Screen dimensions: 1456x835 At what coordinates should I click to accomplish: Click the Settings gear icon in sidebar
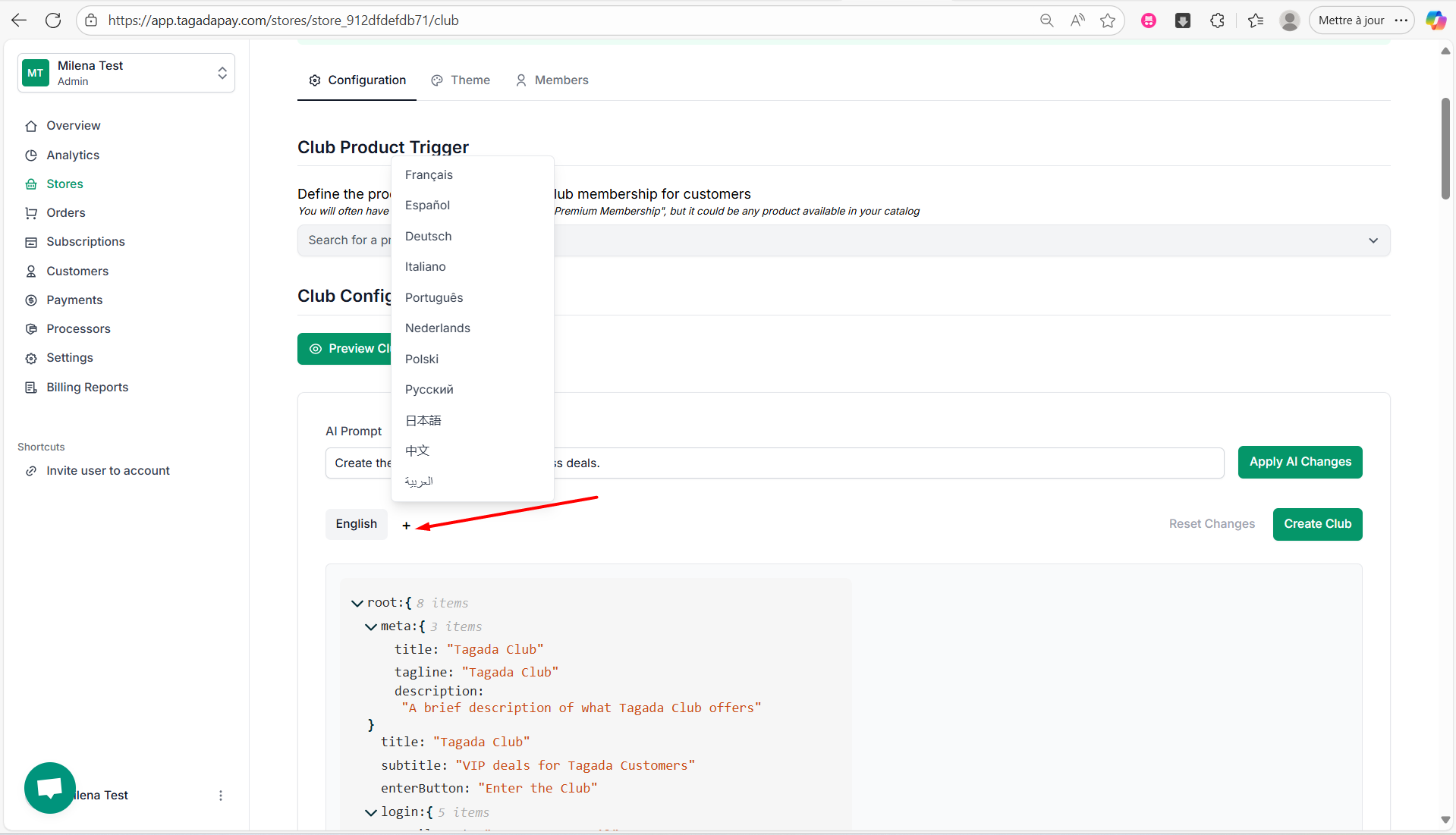[x=31, y=358]
